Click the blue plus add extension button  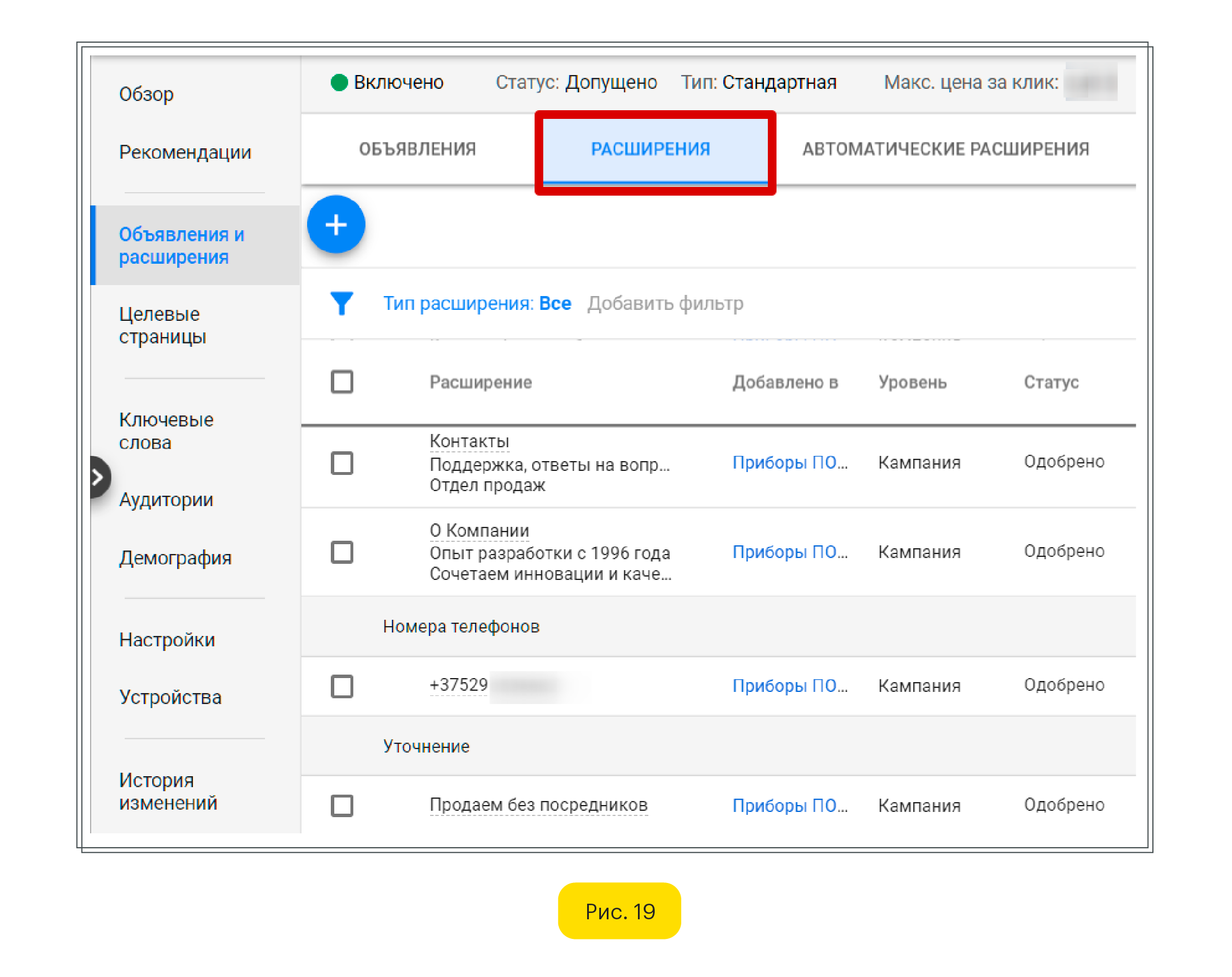click(336, 224)
